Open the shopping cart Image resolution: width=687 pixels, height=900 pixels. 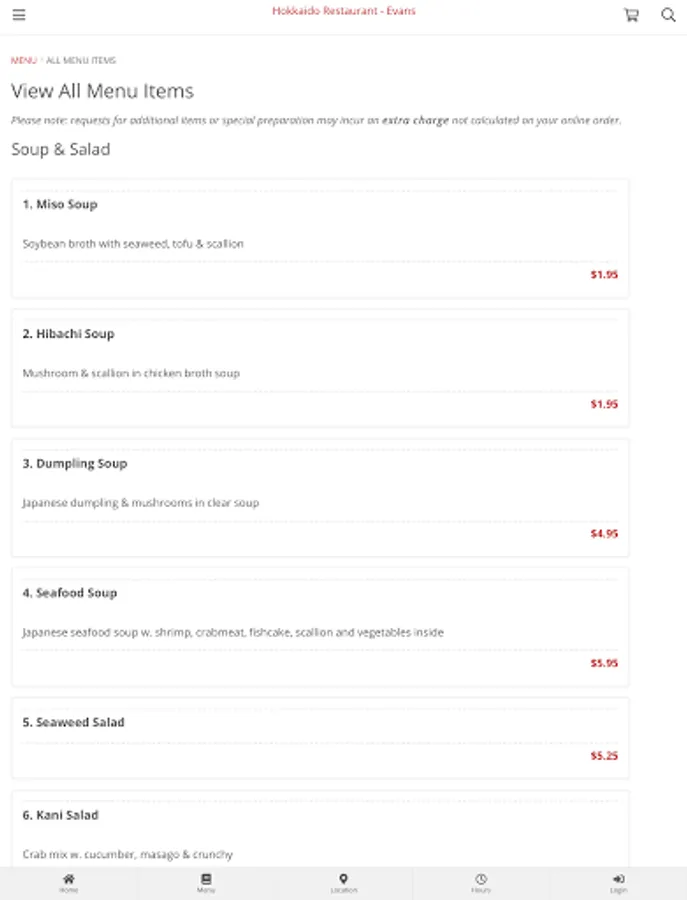point(631,15)
